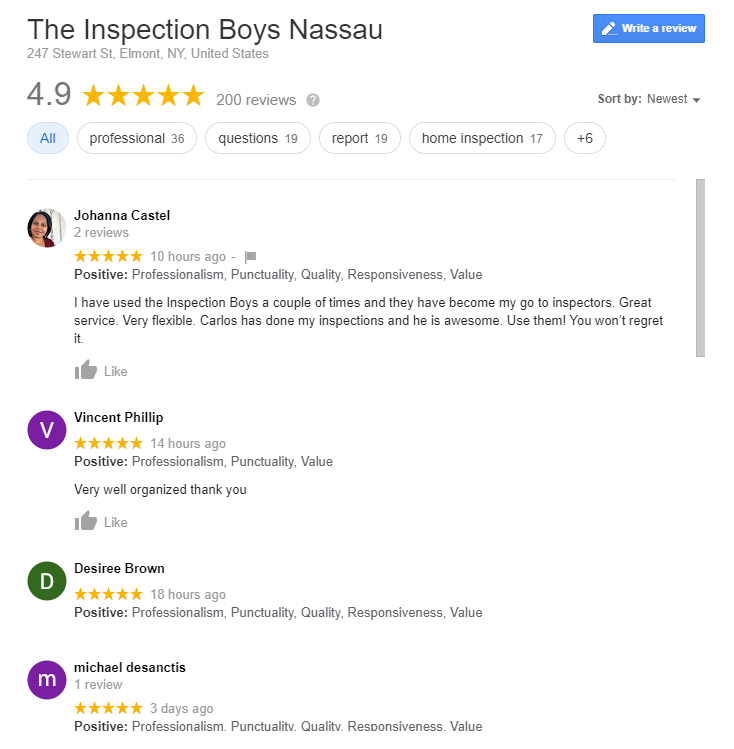This screenshot has width=734, height=749.
Task: Click the reviews list vertical scrollbar
Action: point(700,268)
